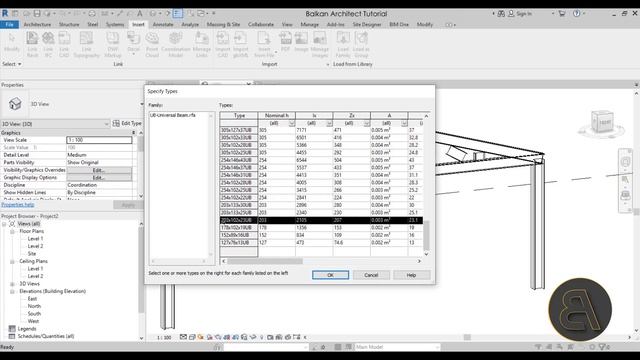Click Cancel in Specify Types dialog

point(371,275)
